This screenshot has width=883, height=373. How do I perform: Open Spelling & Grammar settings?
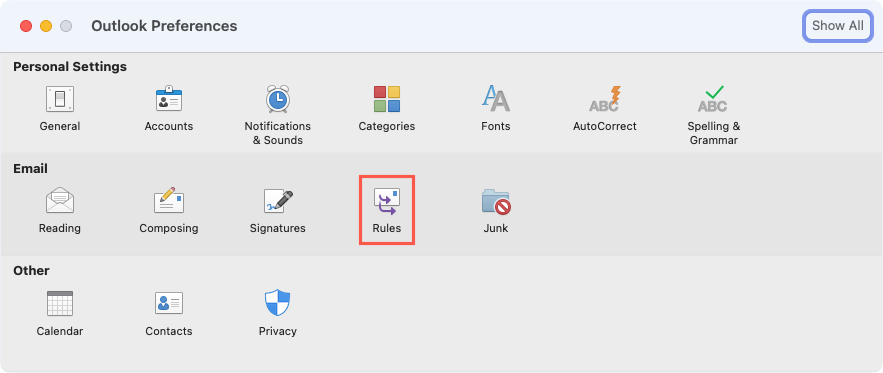click(713, 116)
